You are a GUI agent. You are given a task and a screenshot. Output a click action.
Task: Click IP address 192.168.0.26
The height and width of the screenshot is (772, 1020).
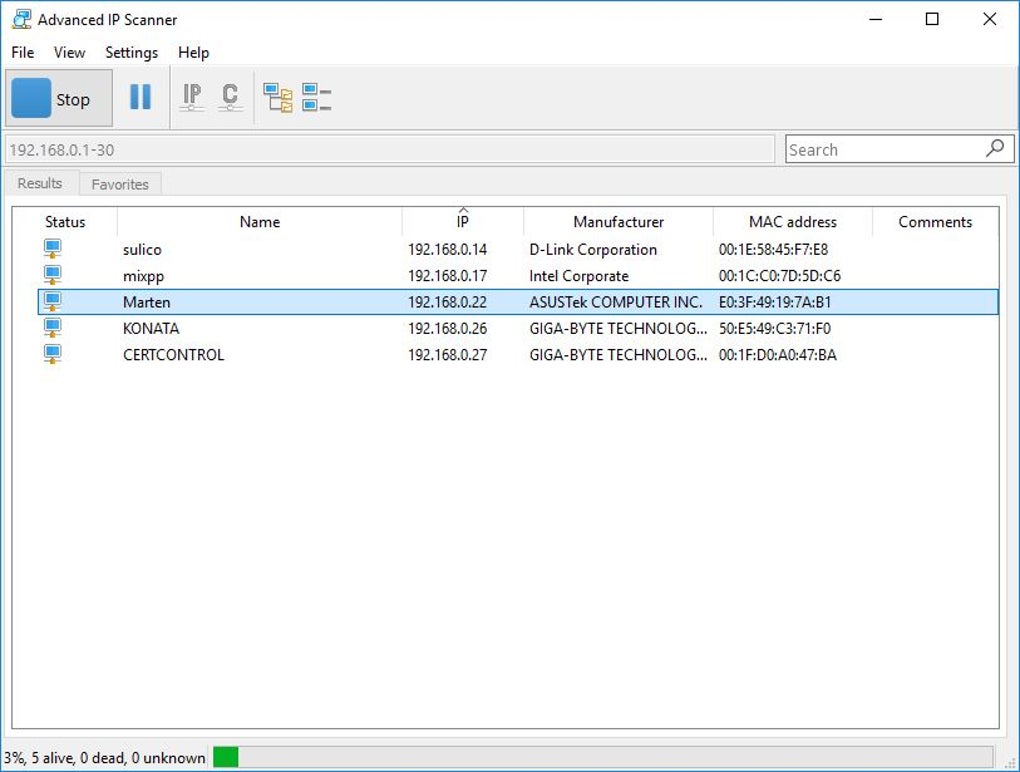click(x=448, y=328)
